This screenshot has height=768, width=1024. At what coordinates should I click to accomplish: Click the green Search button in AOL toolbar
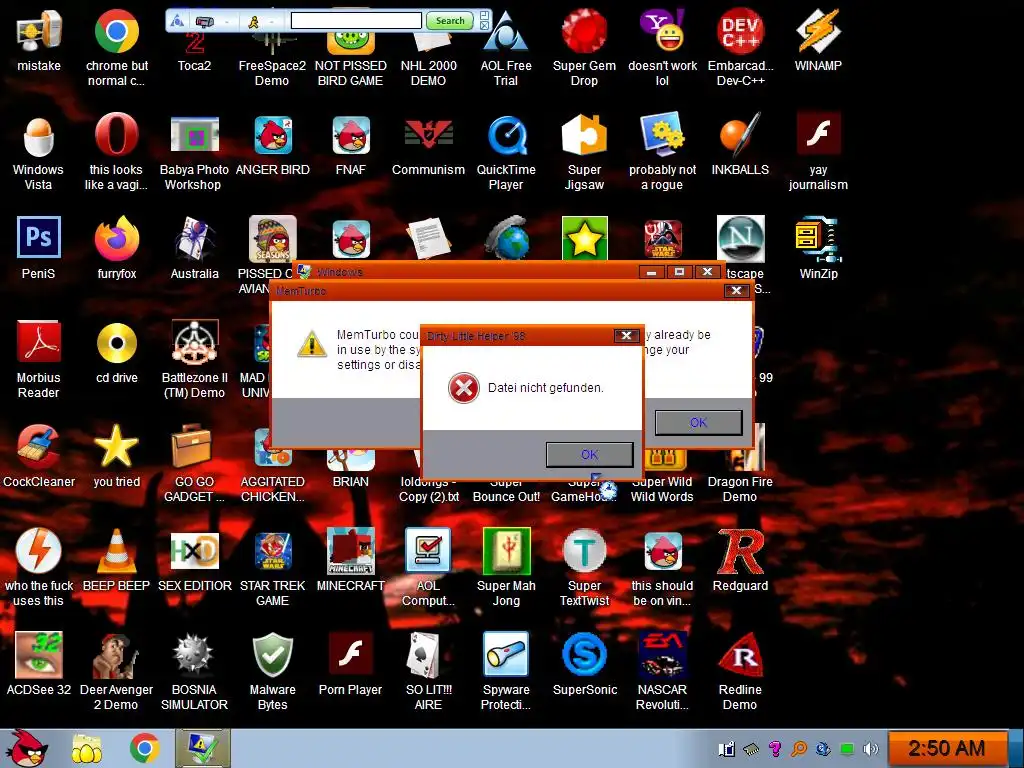(x=449, y=21)
